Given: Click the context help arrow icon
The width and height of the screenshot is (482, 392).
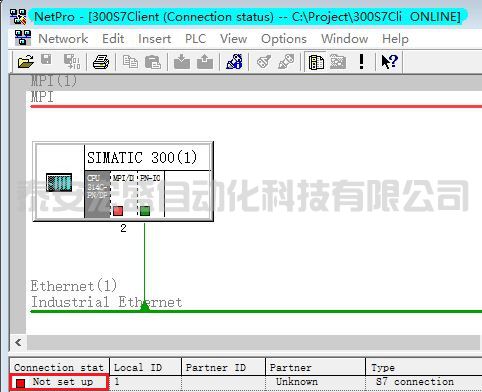Looking at the screenshot, I should [389, 62].
